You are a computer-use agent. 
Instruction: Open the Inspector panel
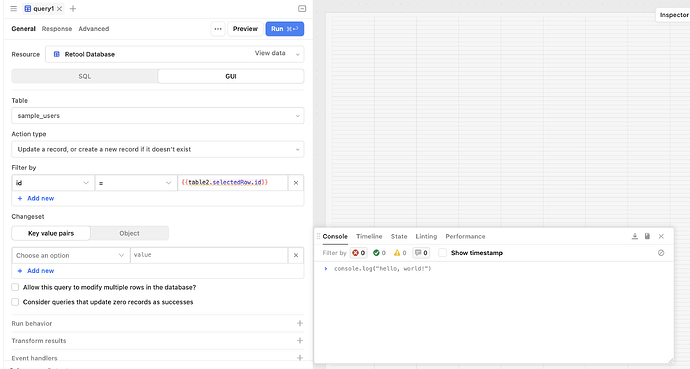pos(674,15)
